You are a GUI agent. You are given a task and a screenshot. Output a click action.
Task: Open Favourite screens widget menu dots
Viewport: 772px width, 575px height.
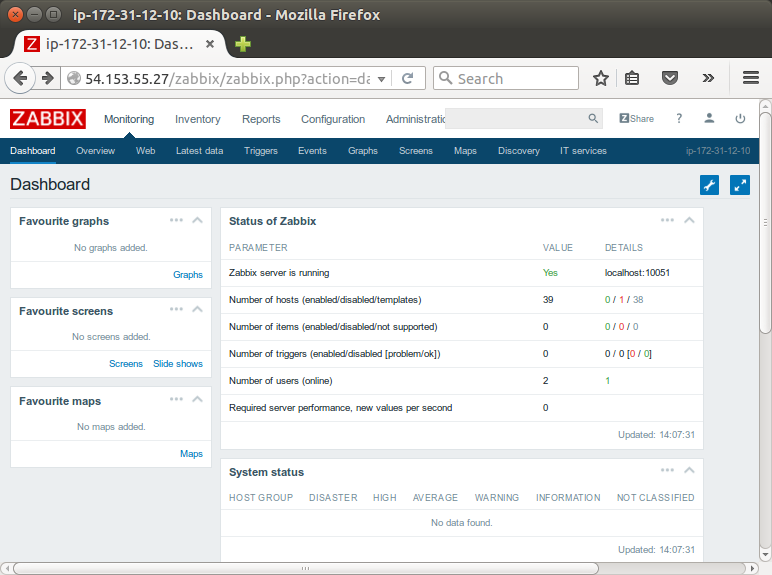coord(176,309)
